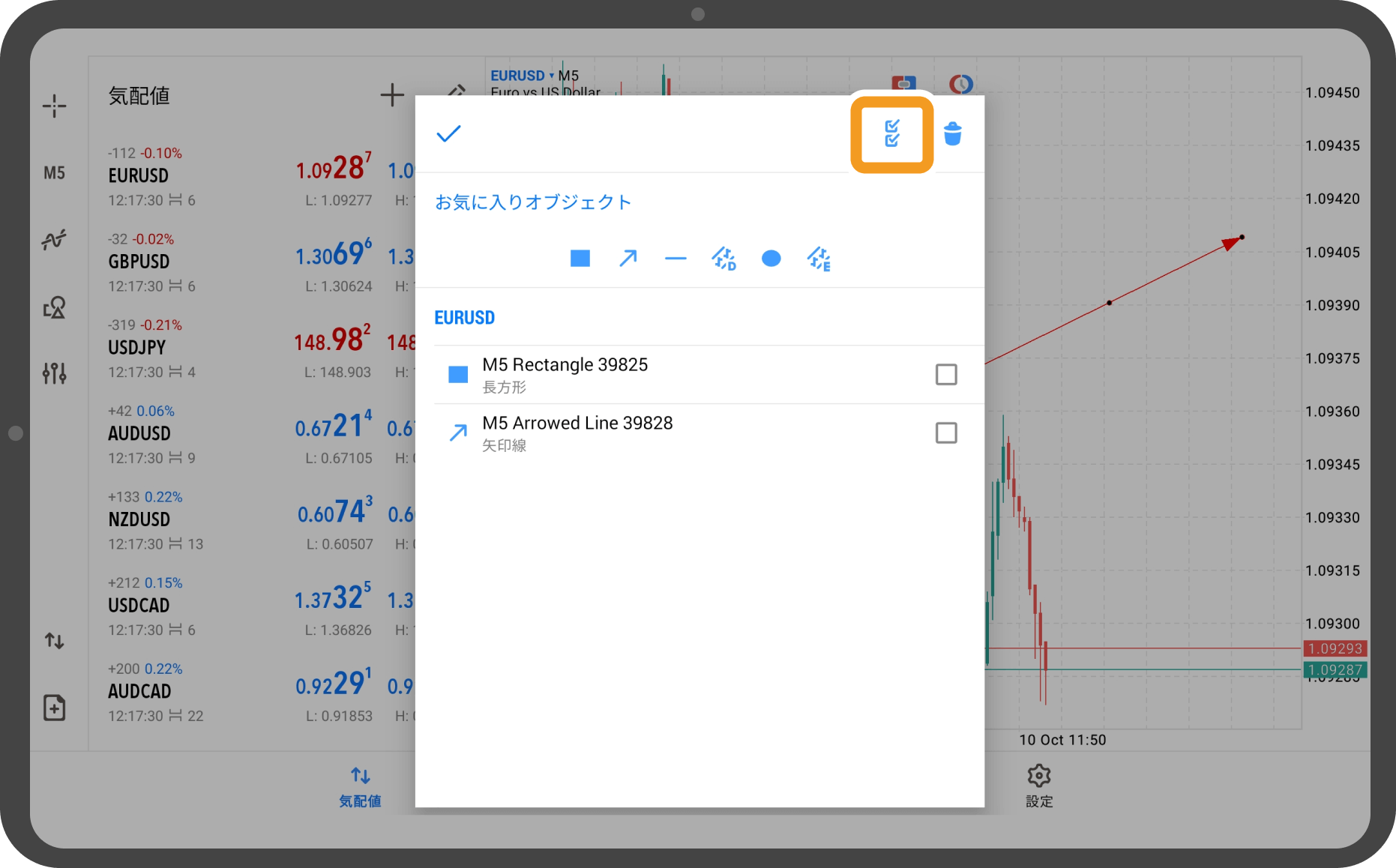
Task: Tap the pencil edit icon in quotes header
Action: [456, 91]
